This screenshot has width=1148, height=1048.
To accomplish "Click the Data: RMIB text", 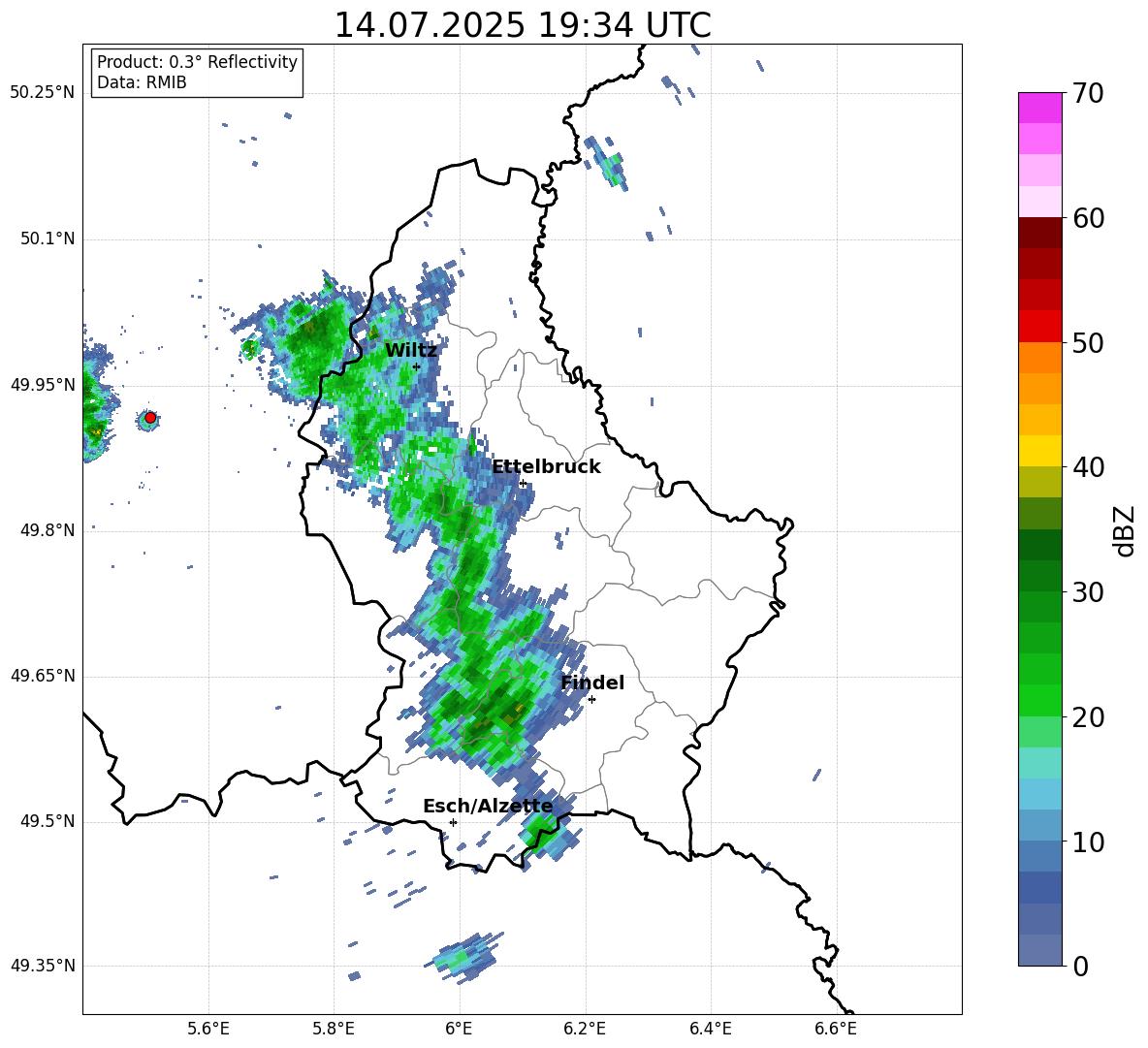I will [142, 82].
